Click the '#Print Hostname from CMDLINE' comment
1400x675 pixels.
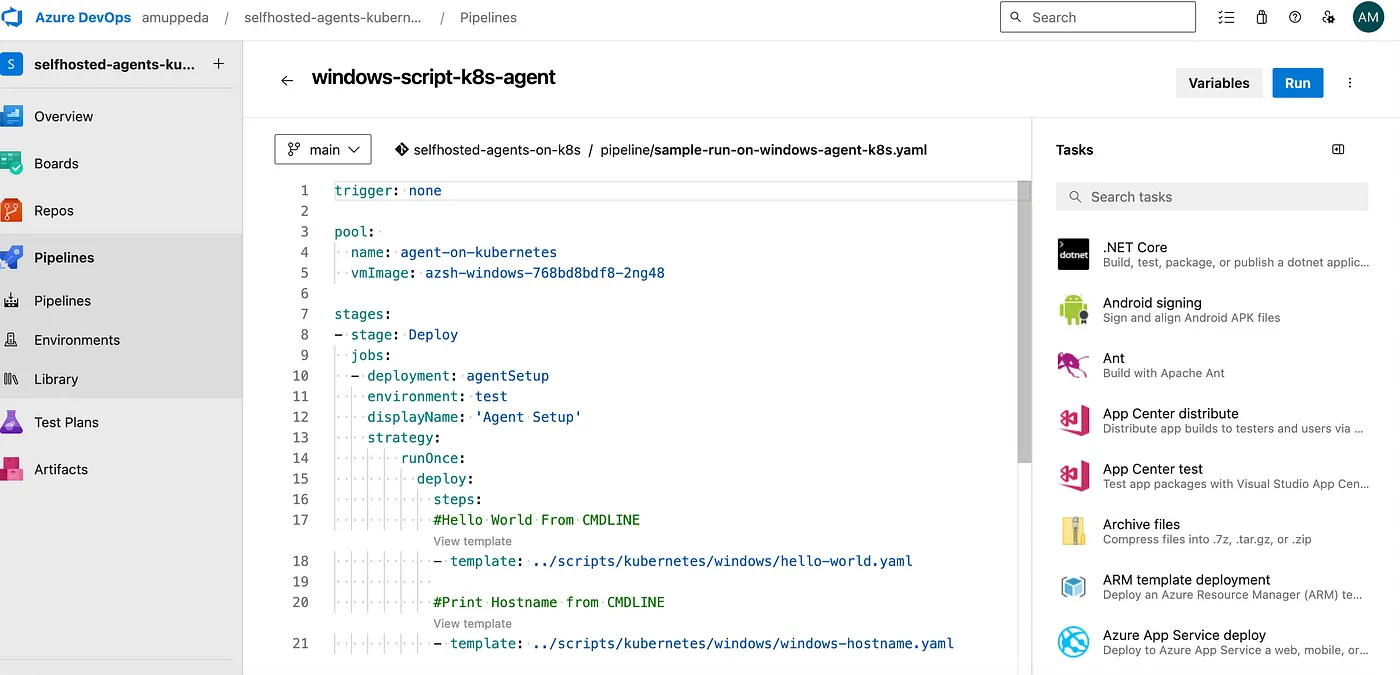(549, 602)
